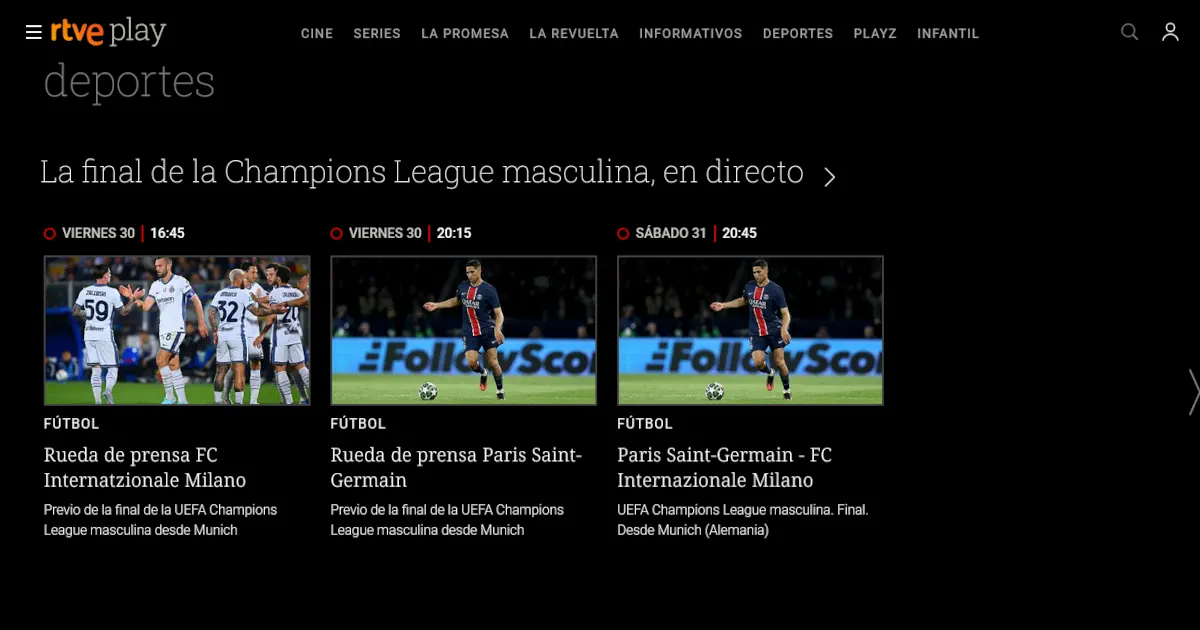The width and height of the screenshot is (1200, 630).
Task: Switch to the INFORMATIVOS section
Action: pyautogui.click(x=691, y=33)
